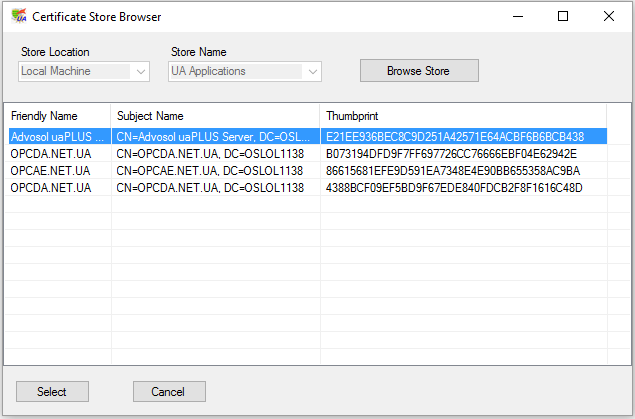Maximize the Certificate Store Browser window
Viewport: 635px width, 419px height.
(563, 17)
